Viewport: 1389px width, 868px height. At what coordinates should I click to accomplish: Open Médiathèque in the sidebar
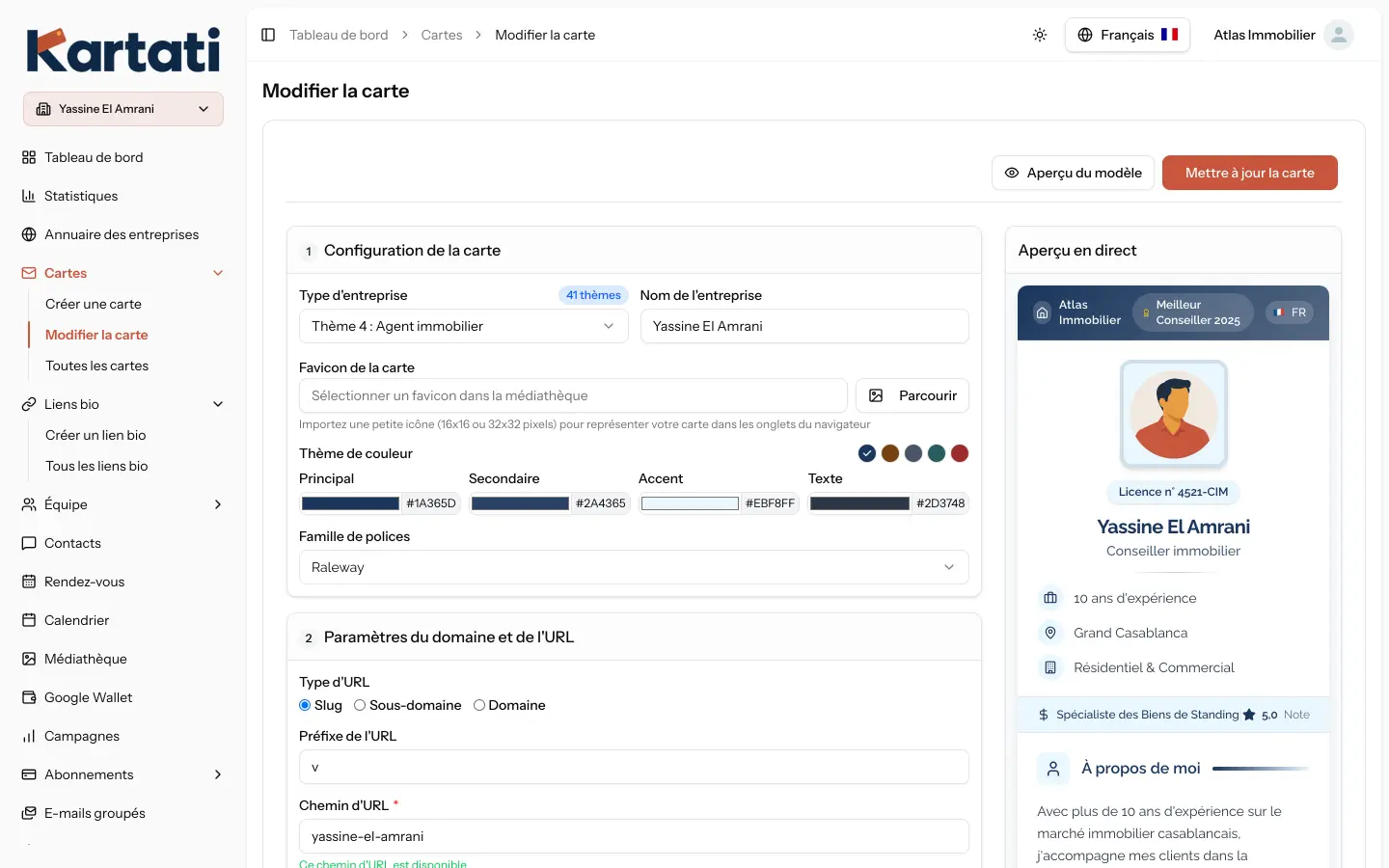[x=123, y=659]
